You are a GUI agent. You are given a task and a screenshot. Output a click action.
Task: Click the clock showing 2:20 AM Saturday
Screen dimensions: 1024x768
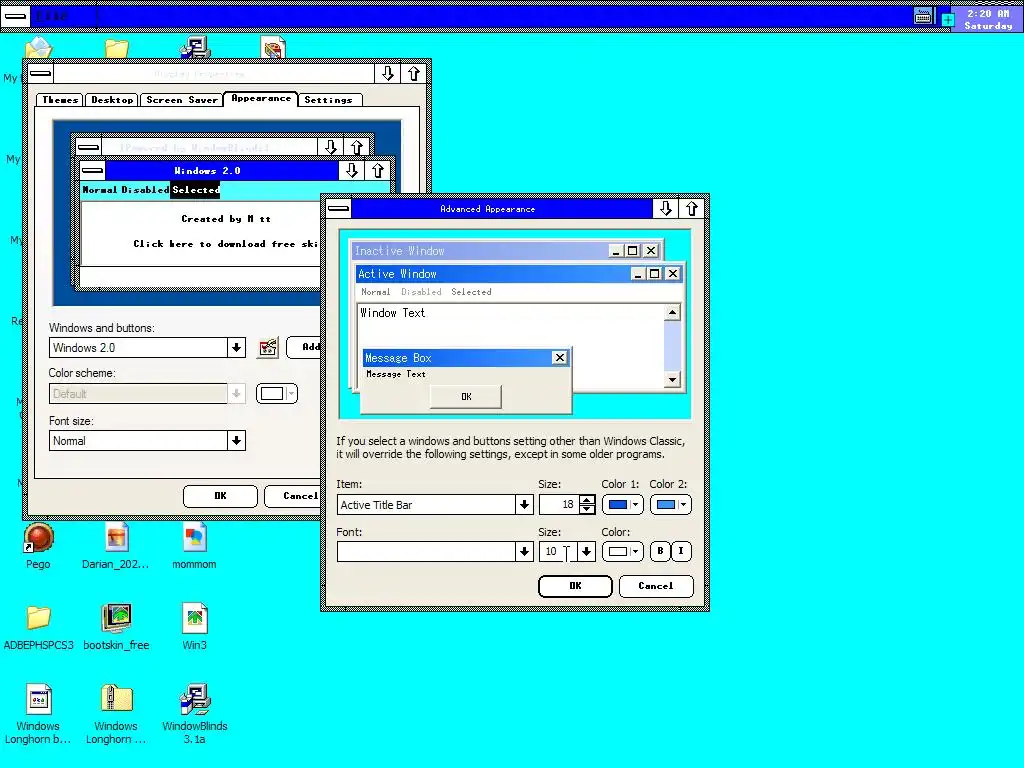[x=987, y=20]
